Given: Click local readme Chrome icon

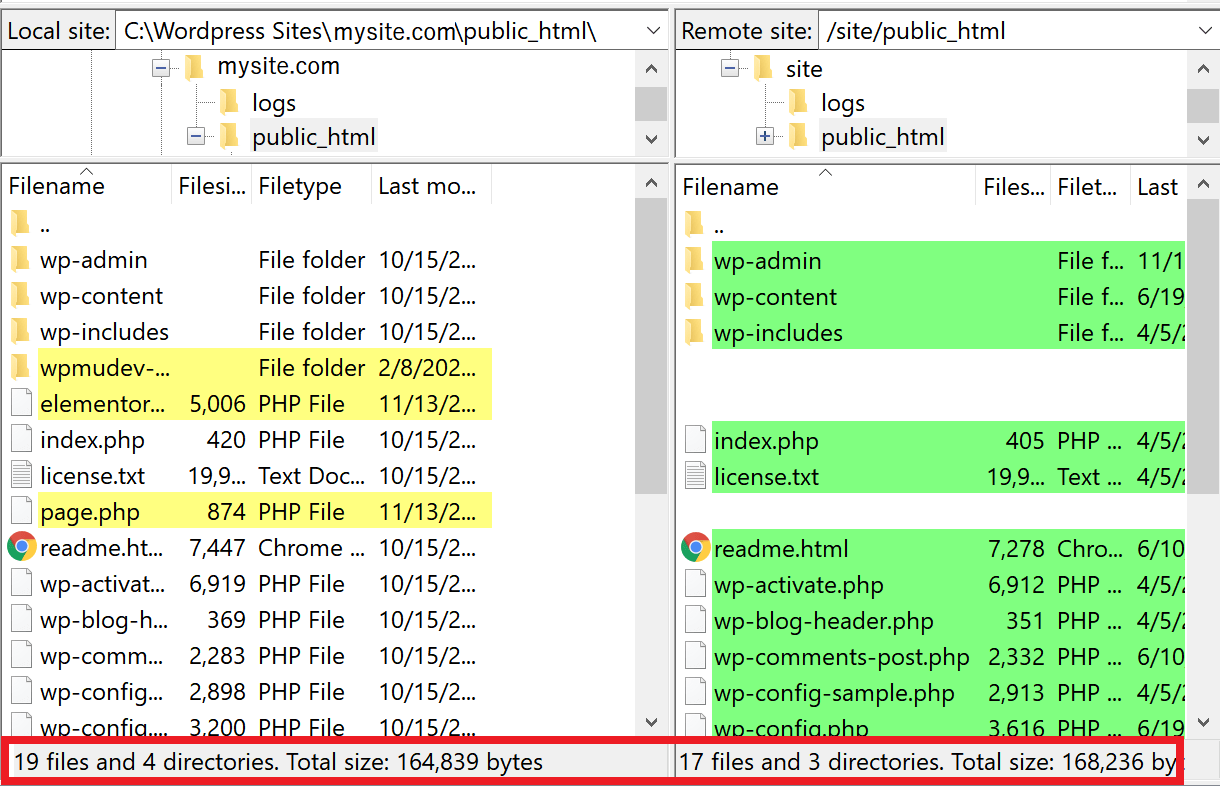Looking at the screenshot, I should (x=22, y=547).
